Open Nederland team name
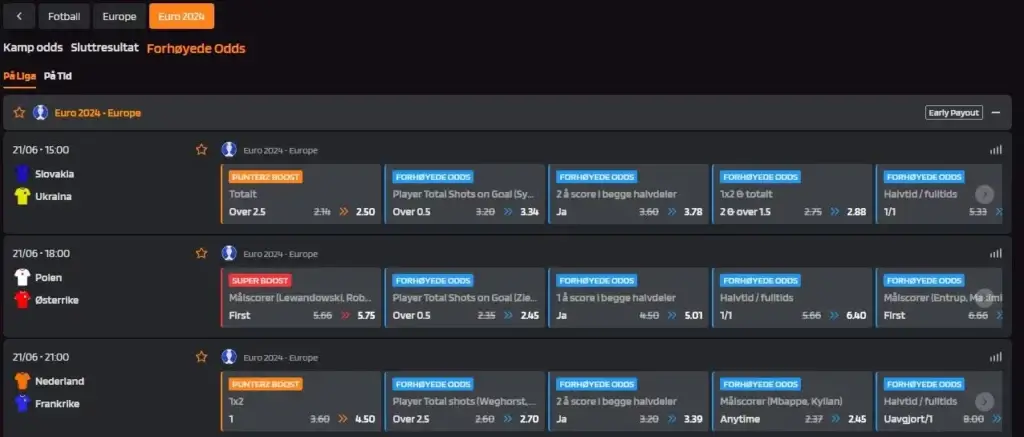1024x437 pixels. 59,381
